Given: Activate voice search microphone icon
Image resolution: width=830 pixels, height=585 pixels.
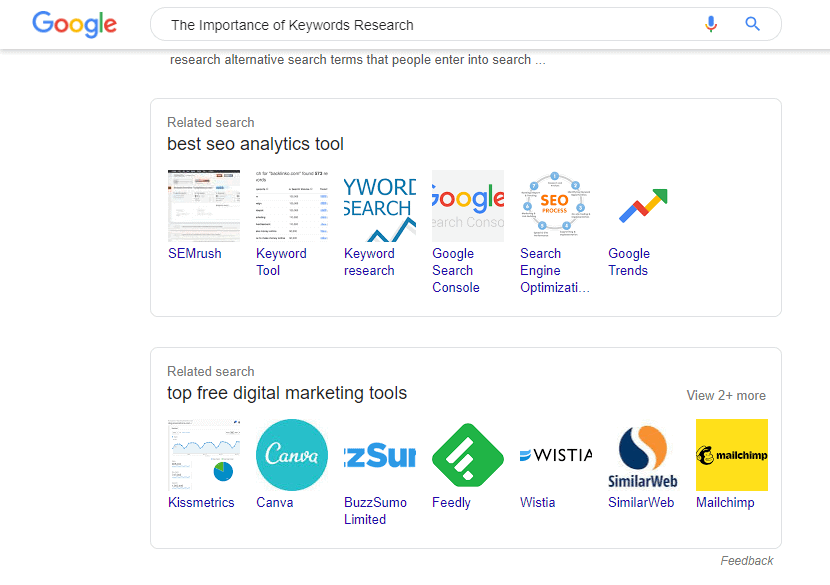Looking at the screenshot, I should click(x=711, y=24).
